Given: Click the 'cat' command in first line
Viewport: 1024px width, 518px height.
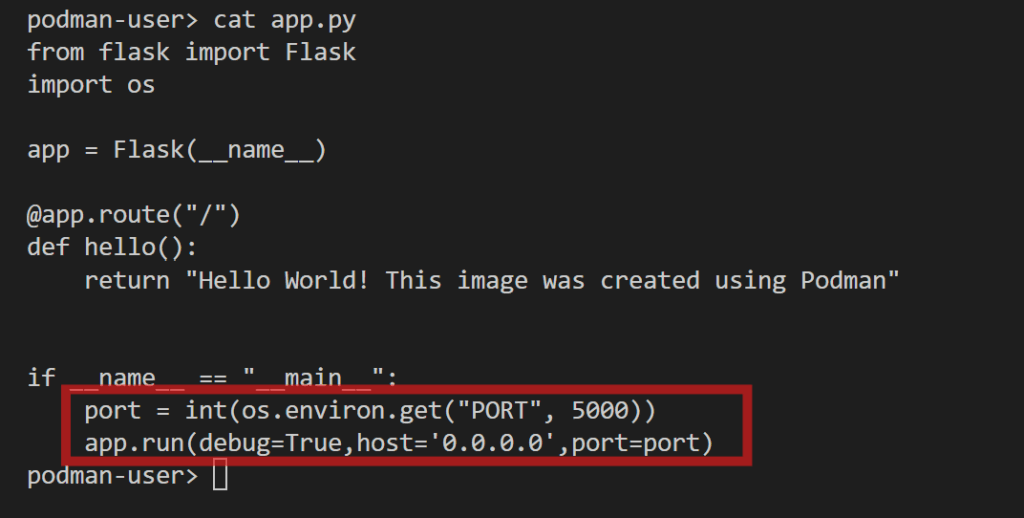Looking at the screenshot, I should point(234,20).
